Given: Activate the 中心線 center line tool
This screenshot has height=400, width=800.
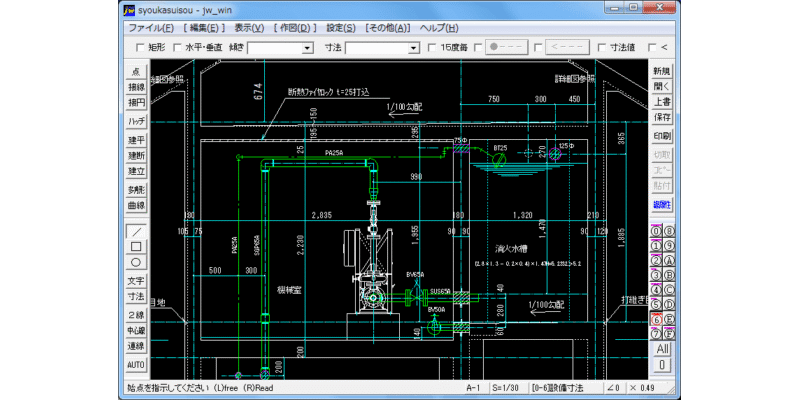Looking at the screenshot, I should click(x=136, y=330).
